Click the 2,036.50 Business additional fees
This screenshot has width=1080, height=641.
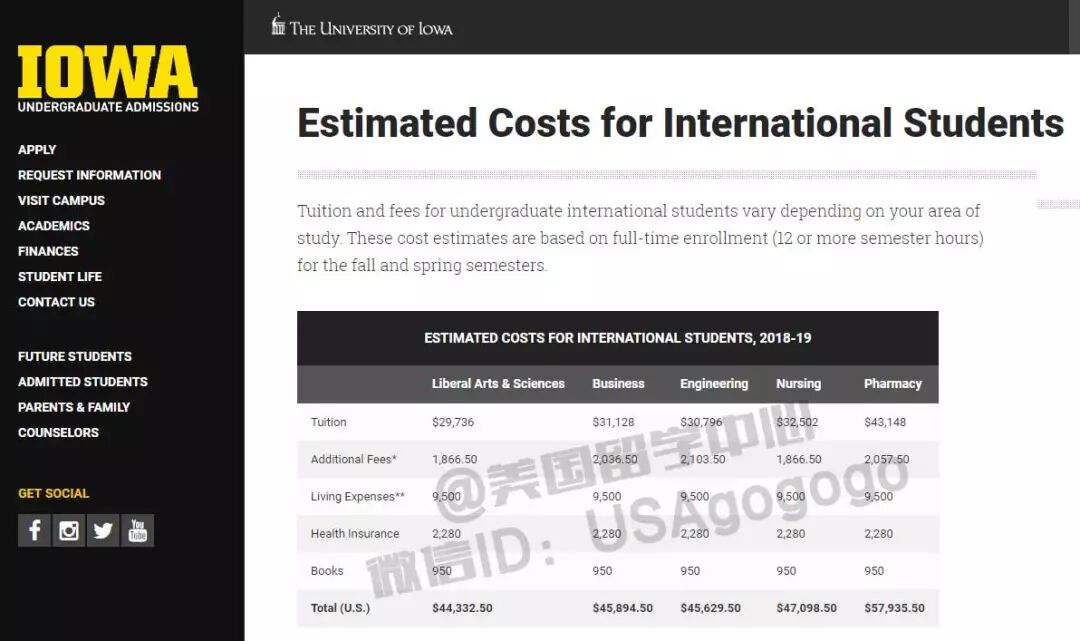(615, 459)
